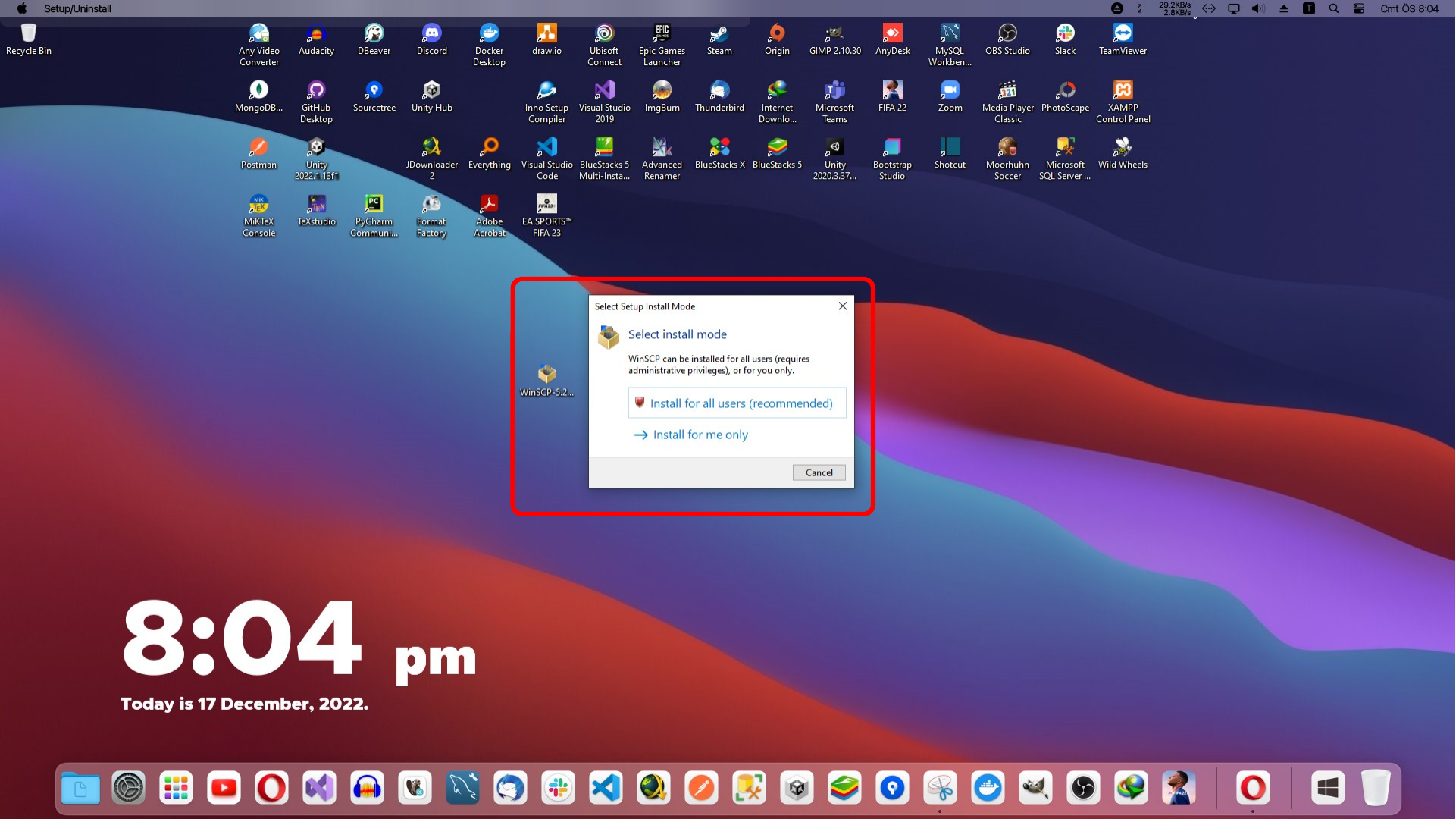The height and width of the screenshot is (819, 1456).
Task: Select the Inno Setup Compiler desktop icon
Action: tap(547, 102)
